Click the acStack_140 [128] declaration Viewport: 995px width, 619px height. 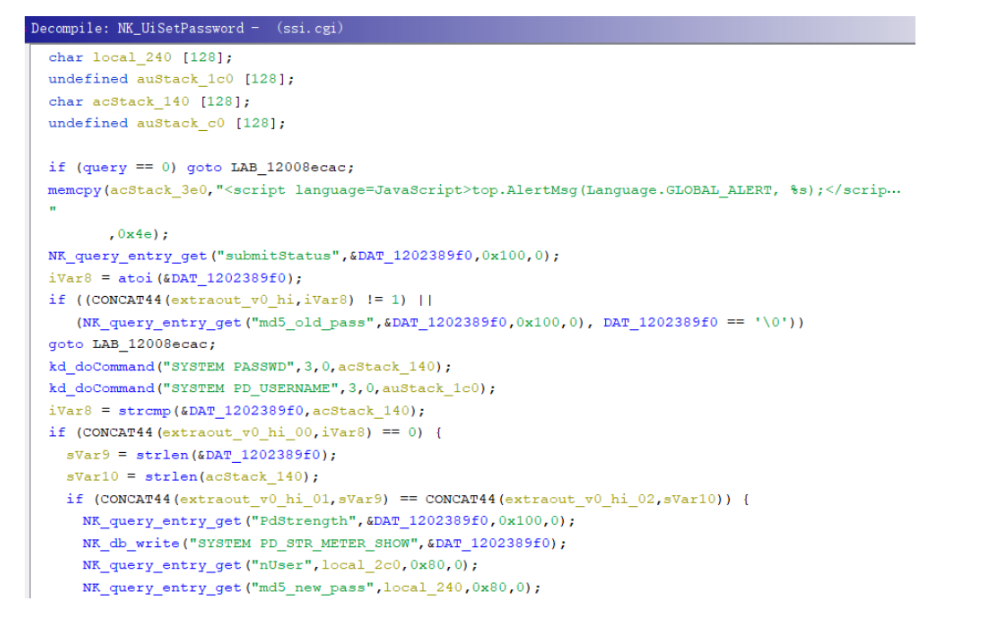click(x=149, y=102)
